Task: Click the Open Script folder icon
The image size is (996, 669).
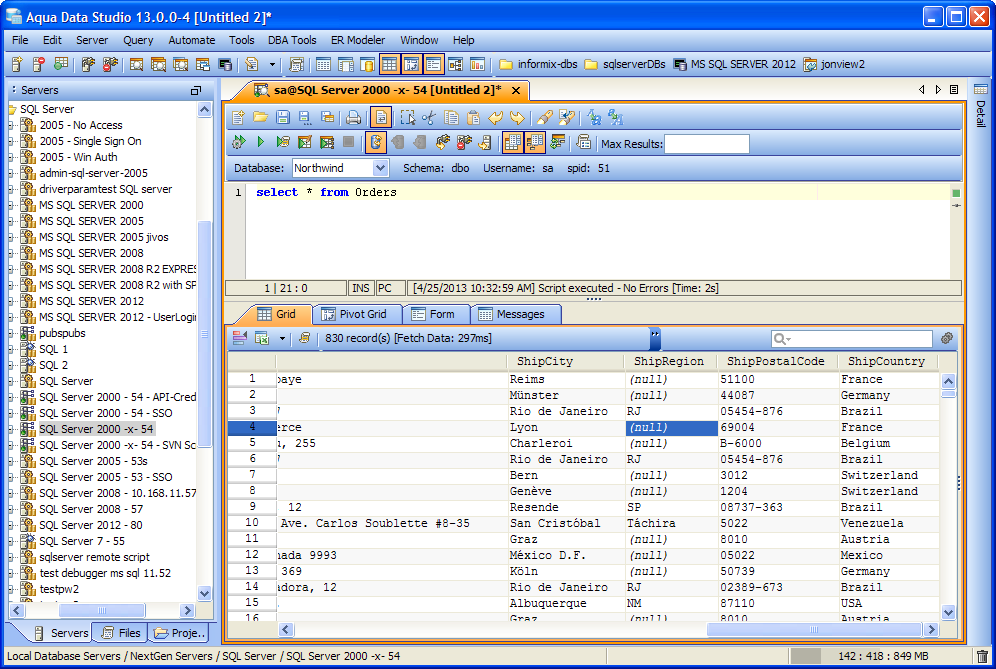Action: (x=260, y=117)
